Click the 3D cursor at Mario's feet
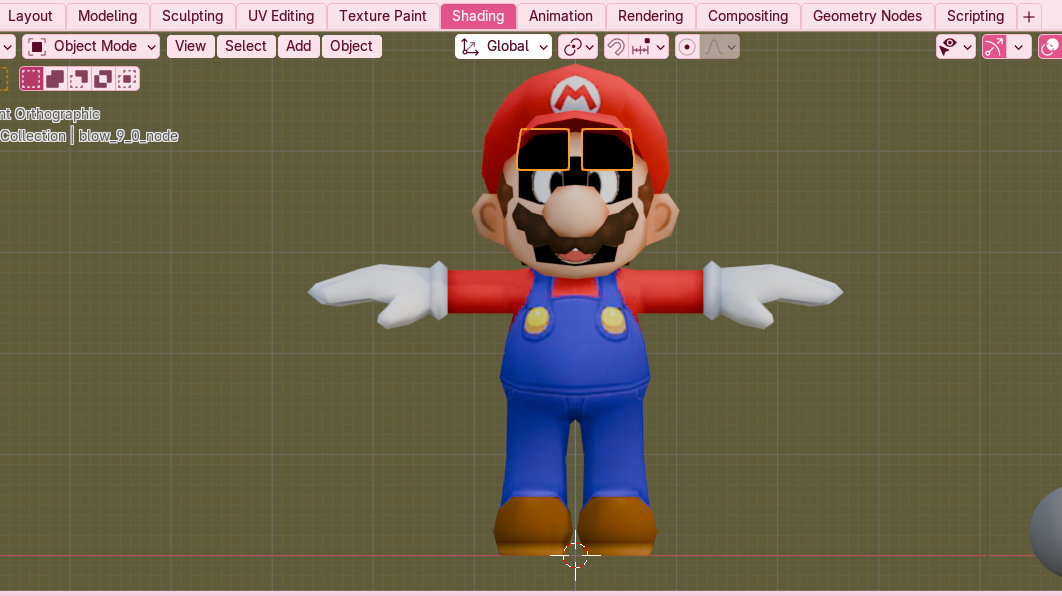Viewport: 1062px width, 596px height. [575, 555]
